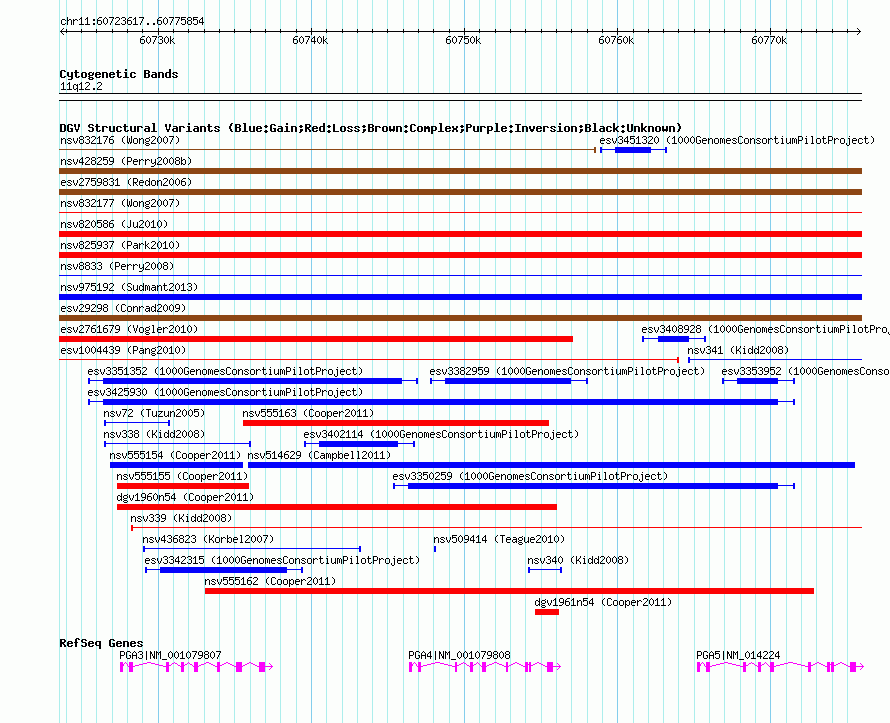Click the left arrow of the ruler
Screen dimensions: 890x723
(62, 31)
